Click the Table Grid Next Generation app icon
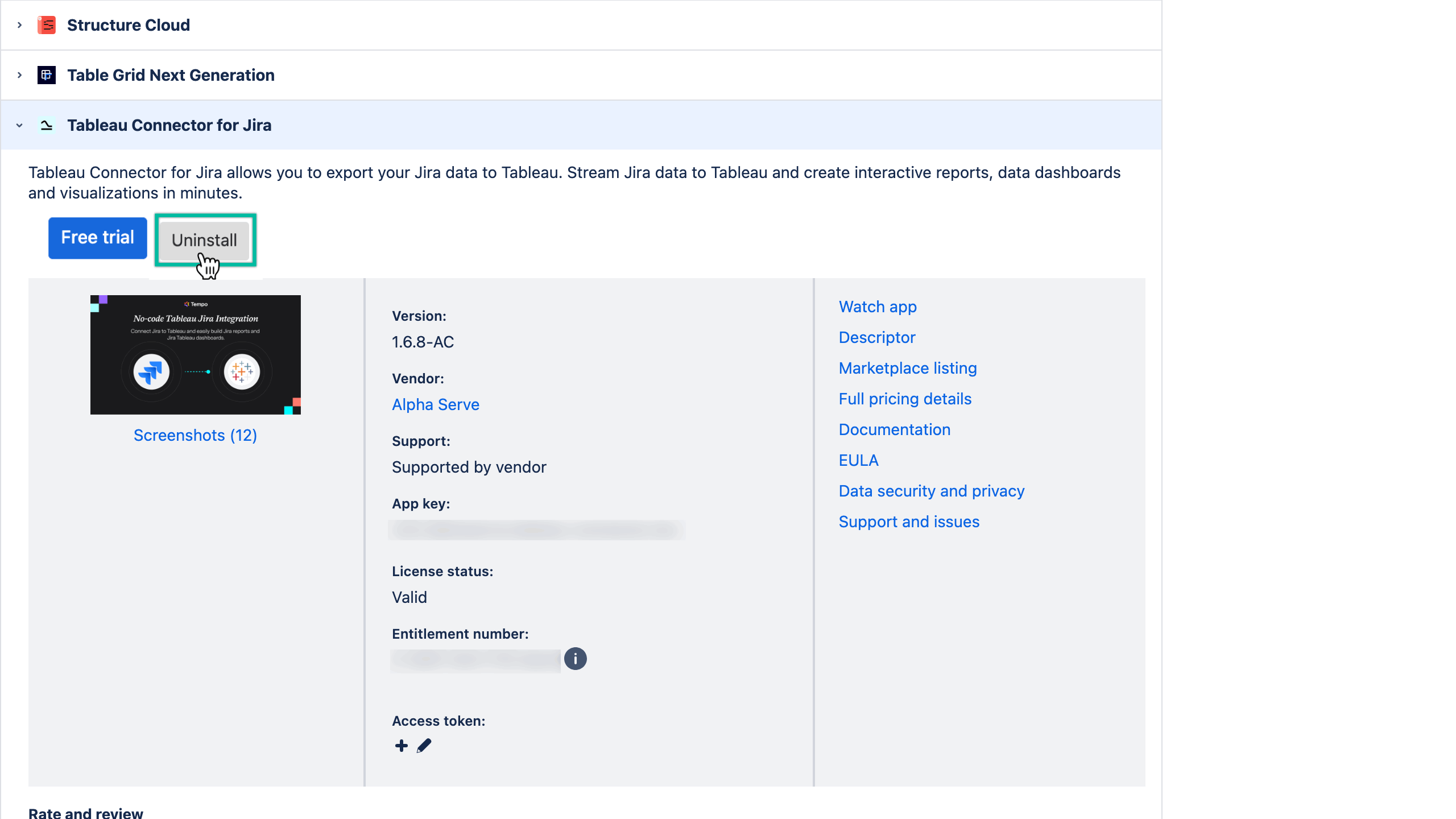This screenshot has width=1456, height=819. [x=47, y=75]
